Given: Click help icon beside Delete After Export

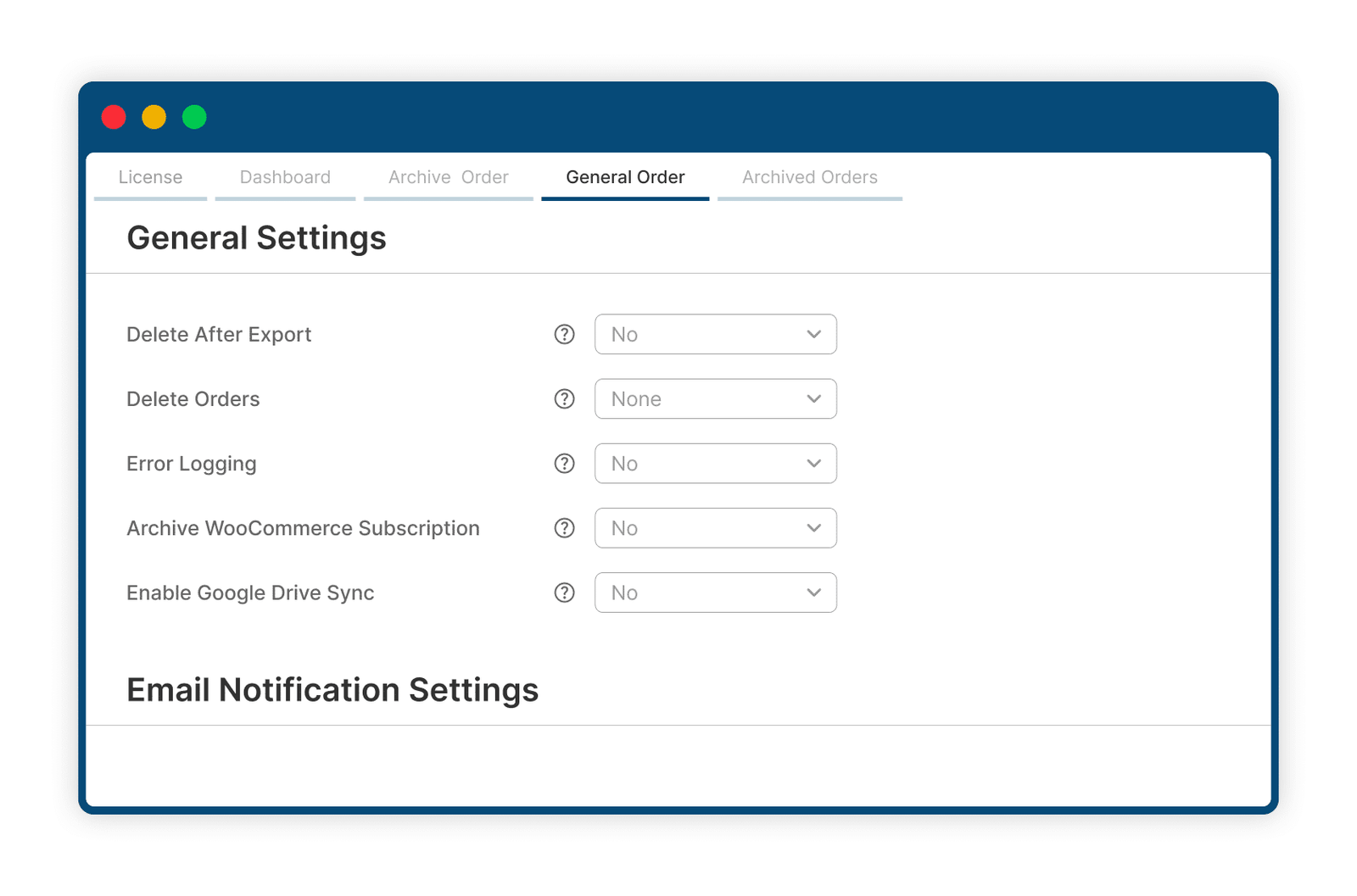Looking at the screenshot, I should 564,334.
